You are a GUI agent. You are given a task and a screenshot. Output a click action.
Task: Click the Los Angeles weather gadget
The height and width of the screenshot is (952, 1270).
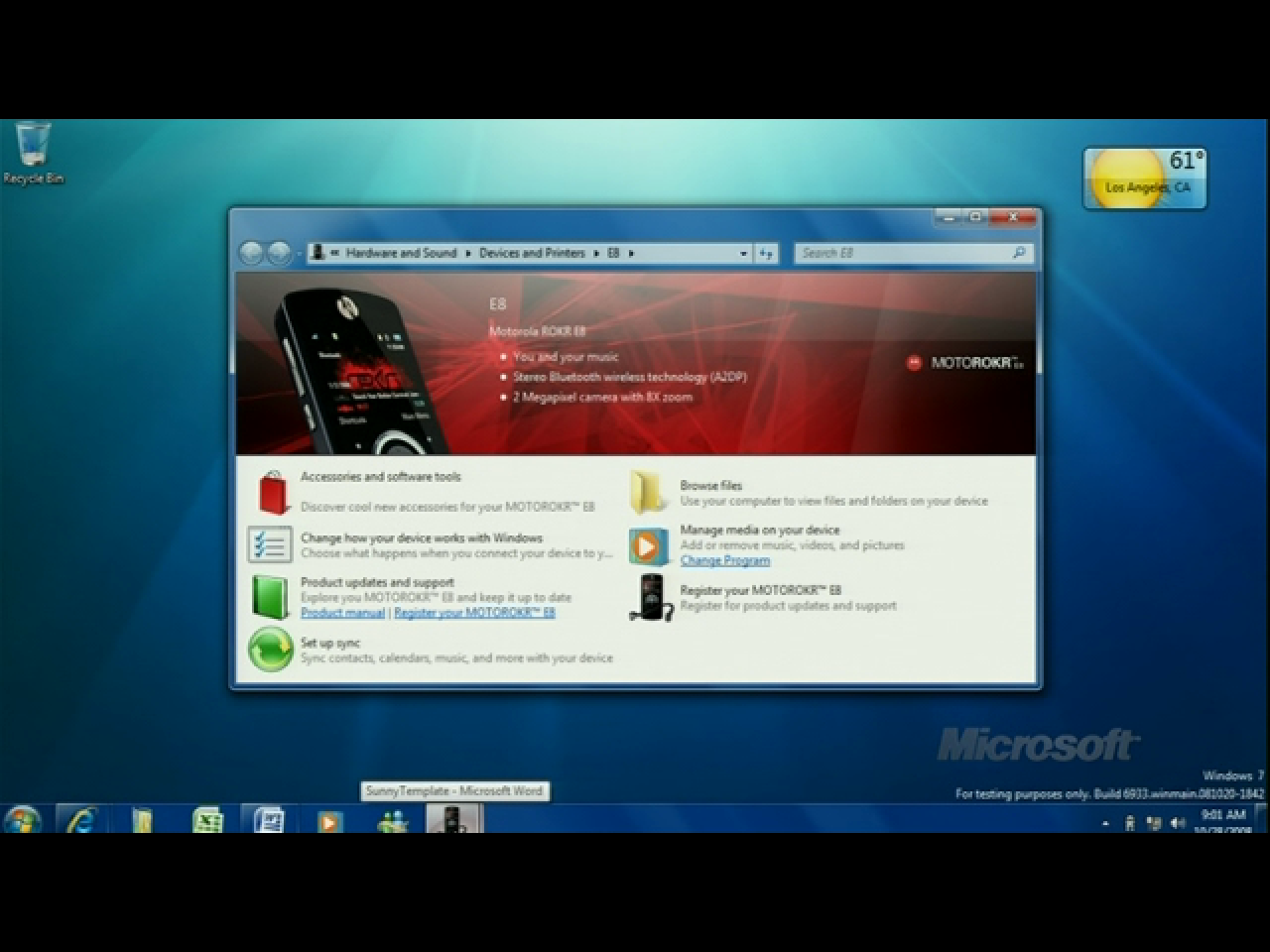click(x=1145, y=178)
